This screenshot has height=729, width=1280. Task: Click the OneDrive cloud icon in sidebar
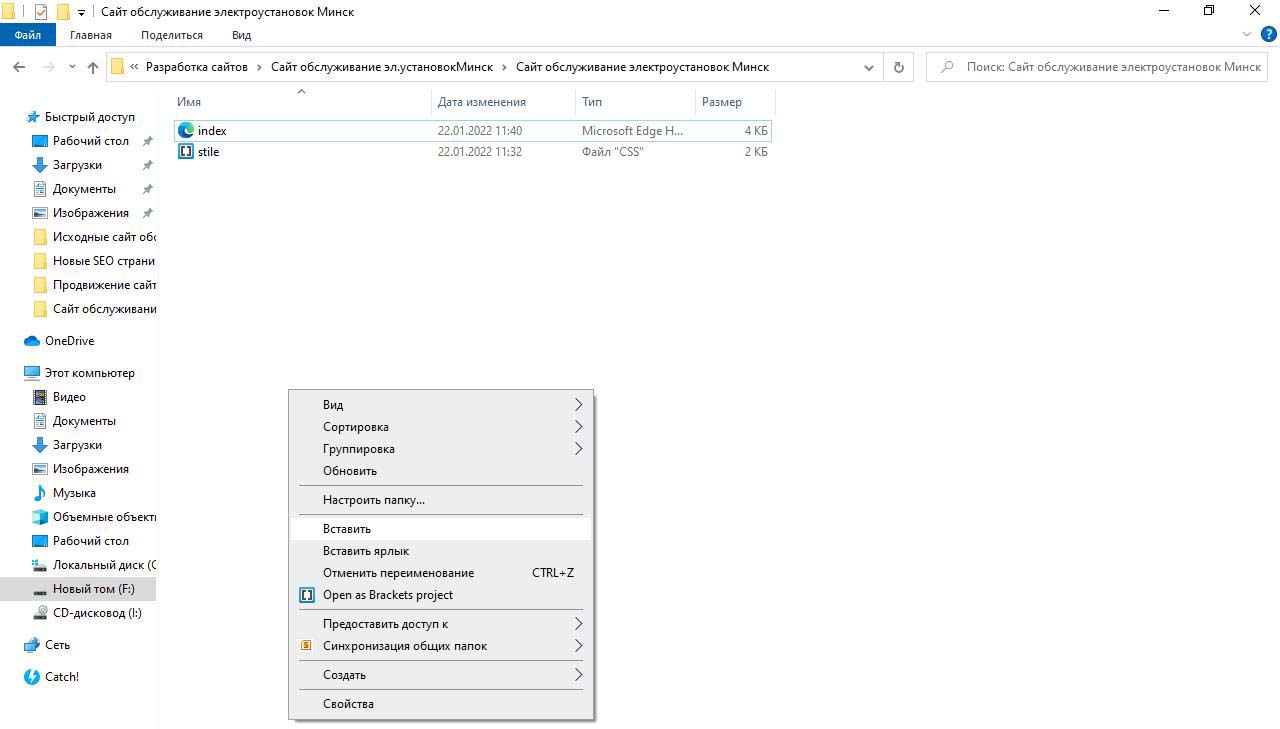[x=31, y=341]
